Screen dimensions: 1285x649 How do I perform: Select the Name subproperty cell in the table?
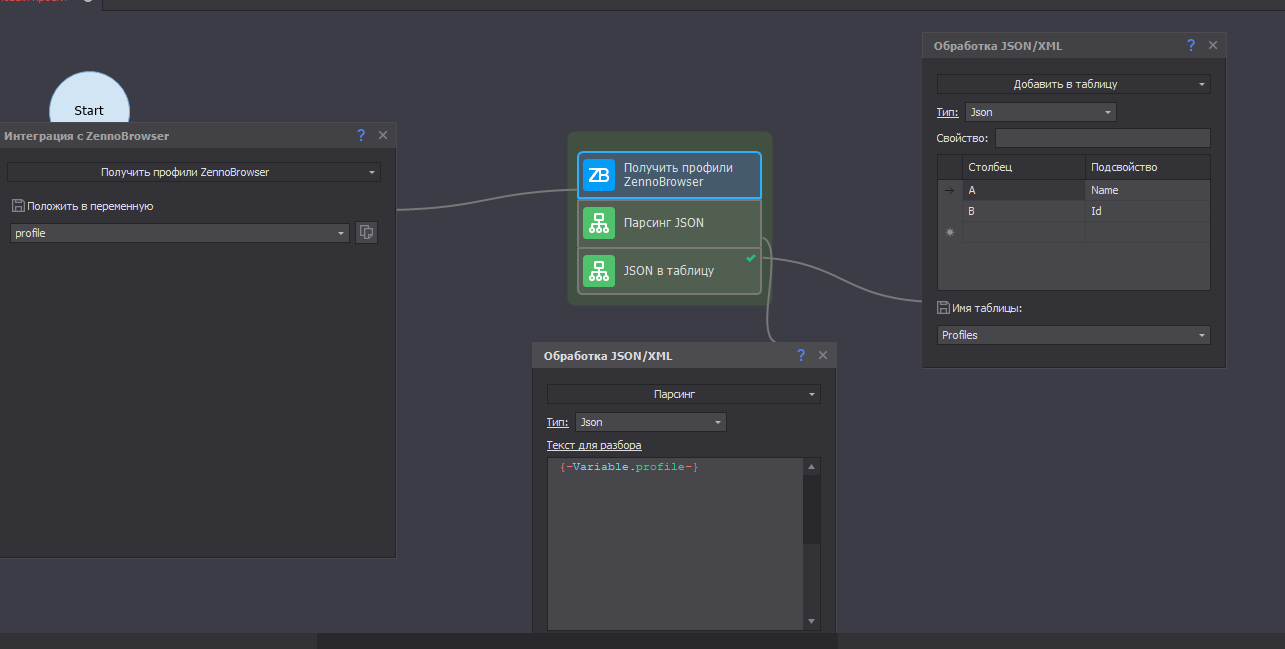[1146, 190]
